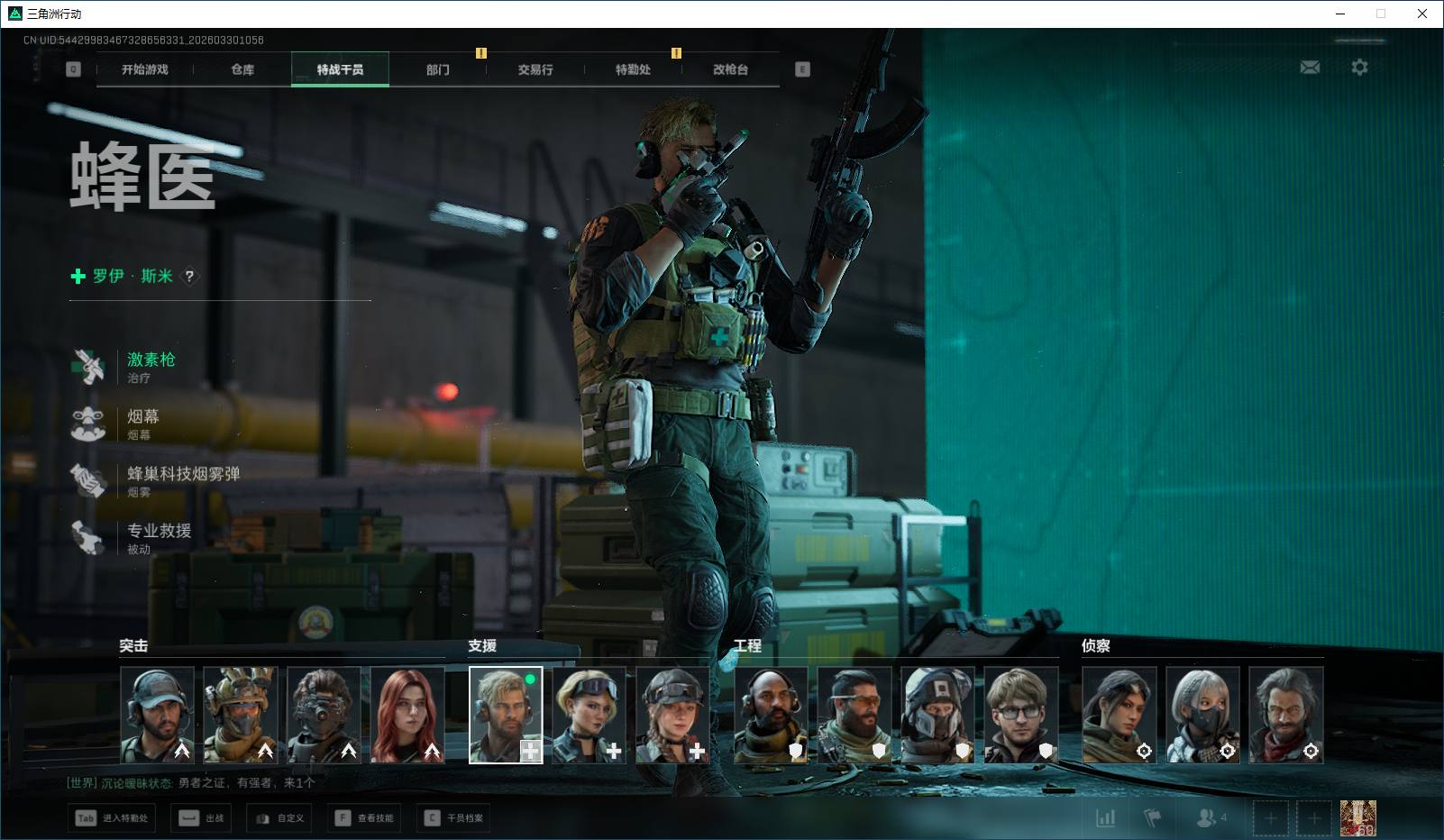Select the highlighted blond male support operator

pyautogui.click(x=507, y=716)
